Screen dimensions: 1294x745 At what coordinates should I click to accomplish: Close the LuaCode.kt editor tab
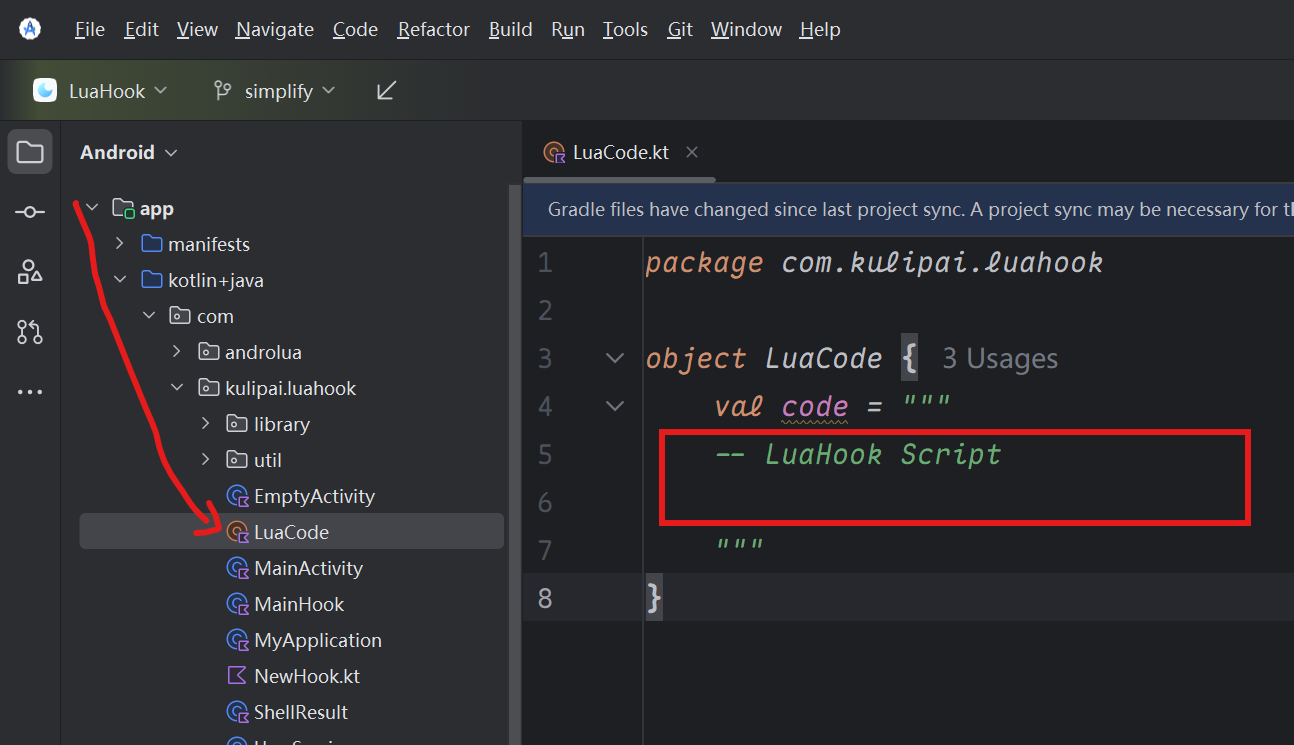tap(692, 152)
